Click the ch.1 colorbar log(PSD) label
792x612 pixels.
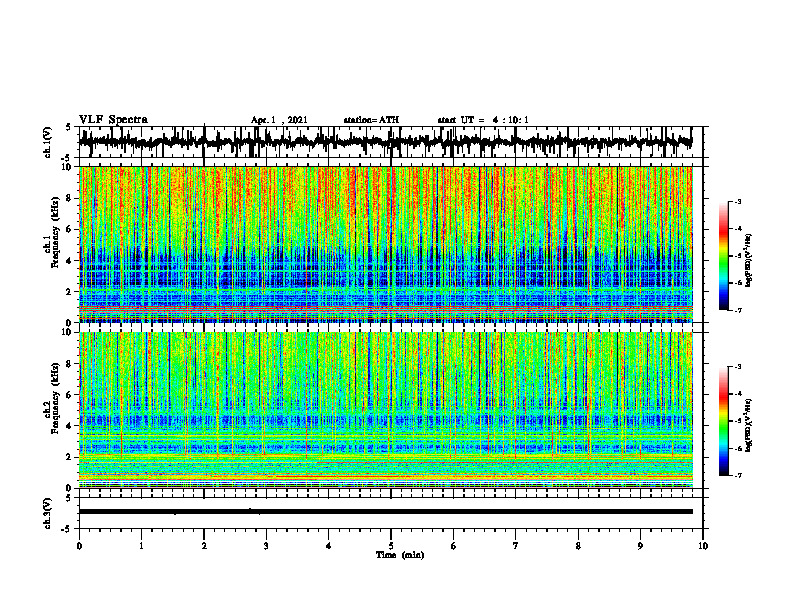pyautogui.click(x=749, y=258)
